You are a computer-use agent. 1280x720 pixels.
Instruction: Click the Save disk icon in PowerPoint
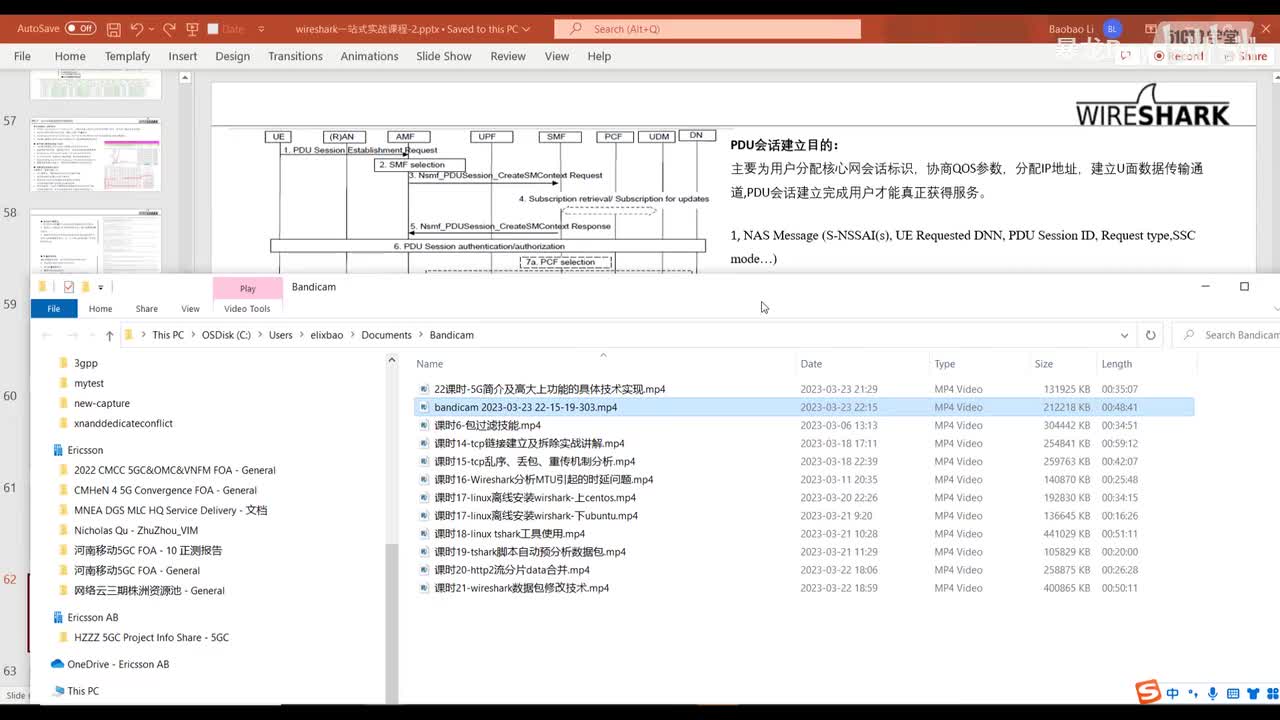pyautogui.click(x=114, y=29)
